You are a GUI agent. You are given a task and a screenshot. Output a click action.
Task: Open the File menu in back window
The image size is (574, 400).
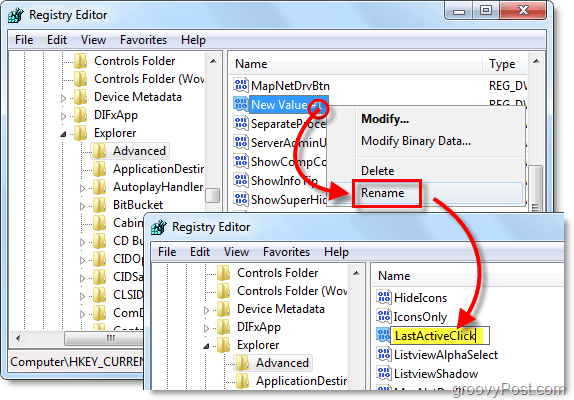(24, 40)
